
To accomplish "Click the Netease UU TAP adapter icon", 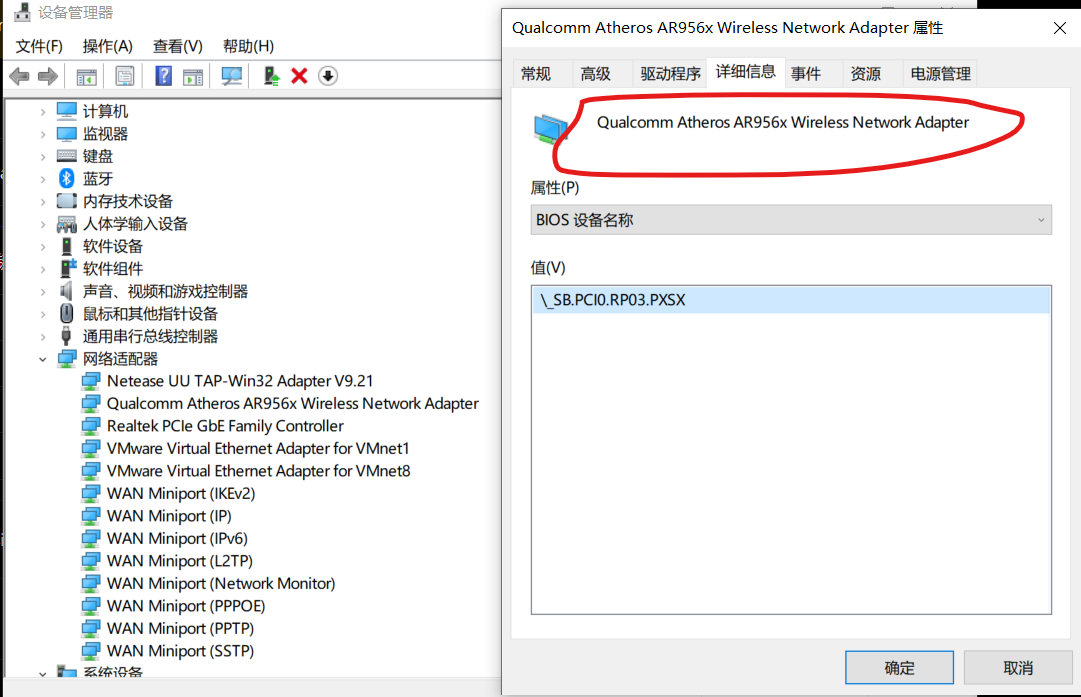I will tap(90, 381).
